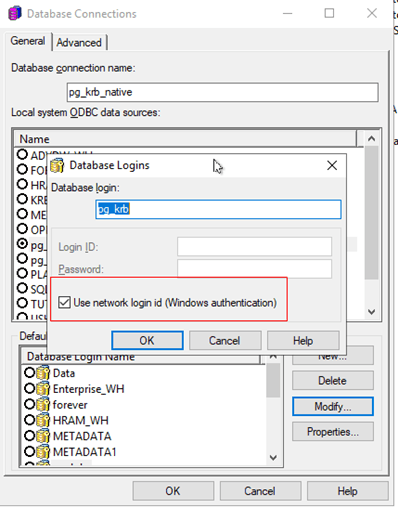Click ODBC data sources scrollbar thumb
This screenshot has width=398, height=508.
(372, 213)
